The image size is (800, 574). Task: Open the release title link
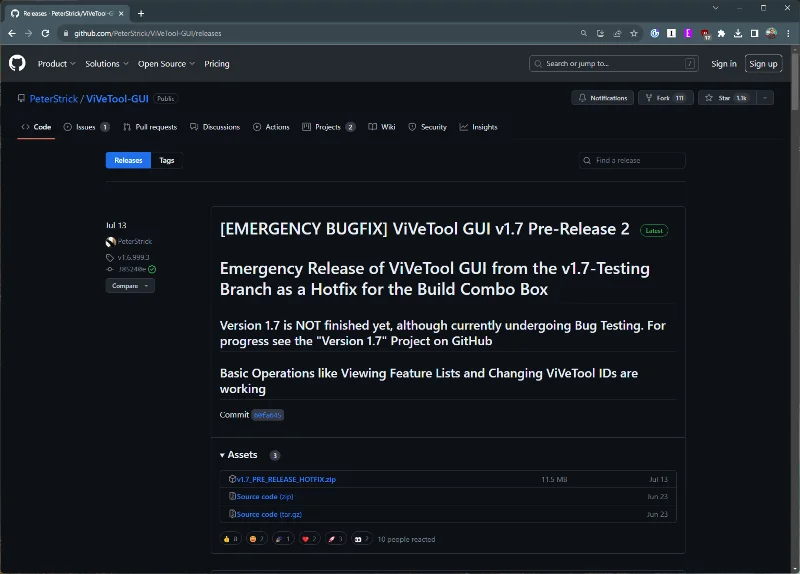click(424, 229)
